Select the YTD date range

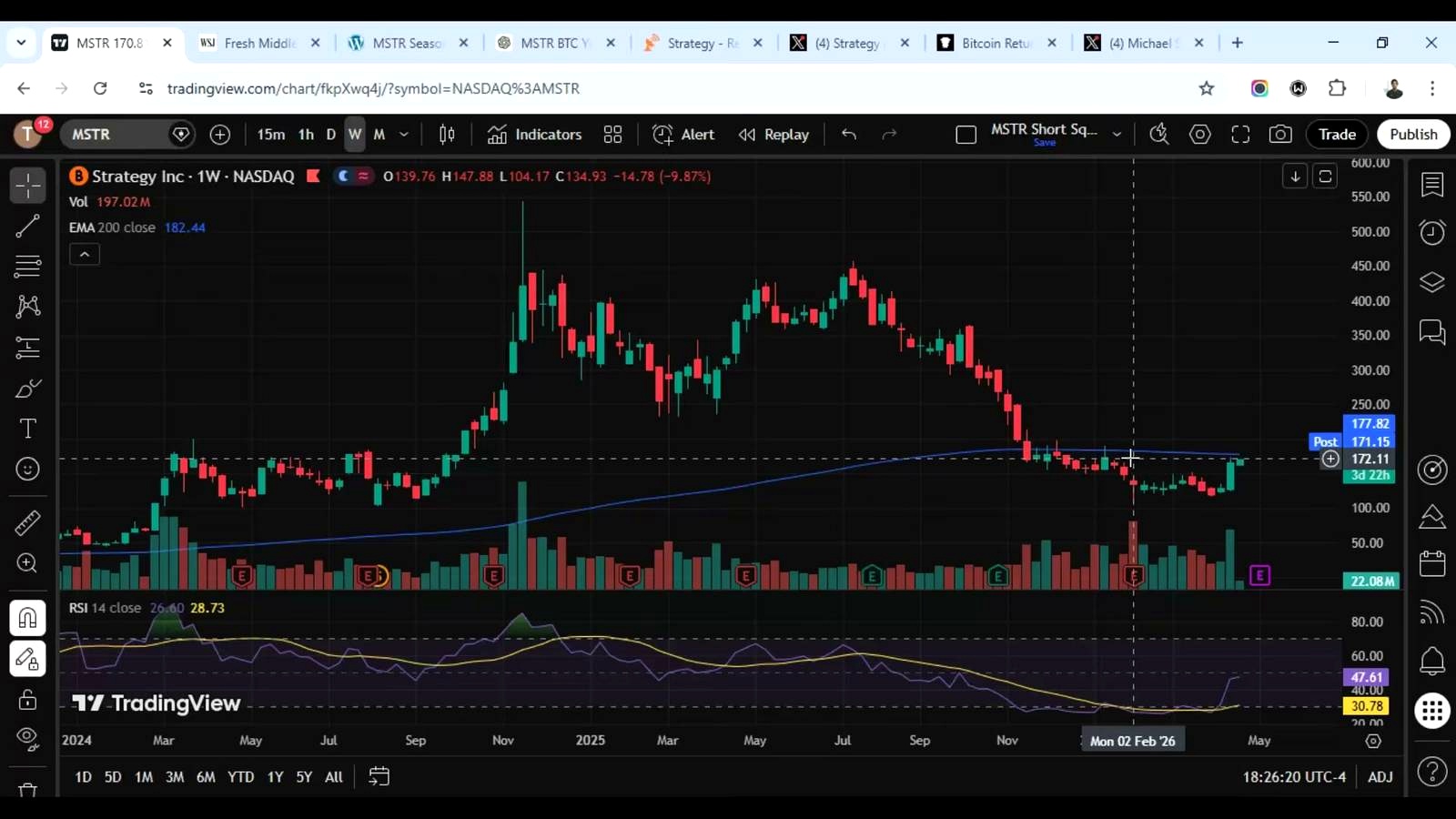240,777
